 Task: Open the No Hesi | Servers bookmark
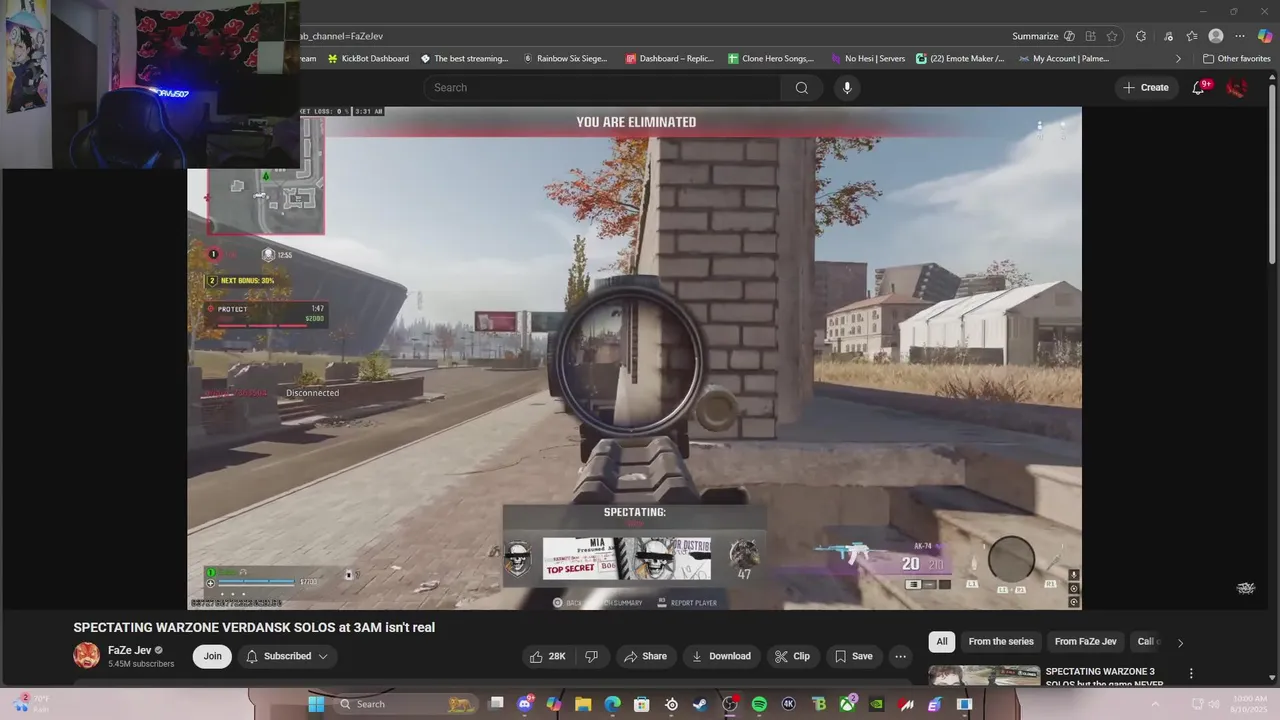(867, 59)
